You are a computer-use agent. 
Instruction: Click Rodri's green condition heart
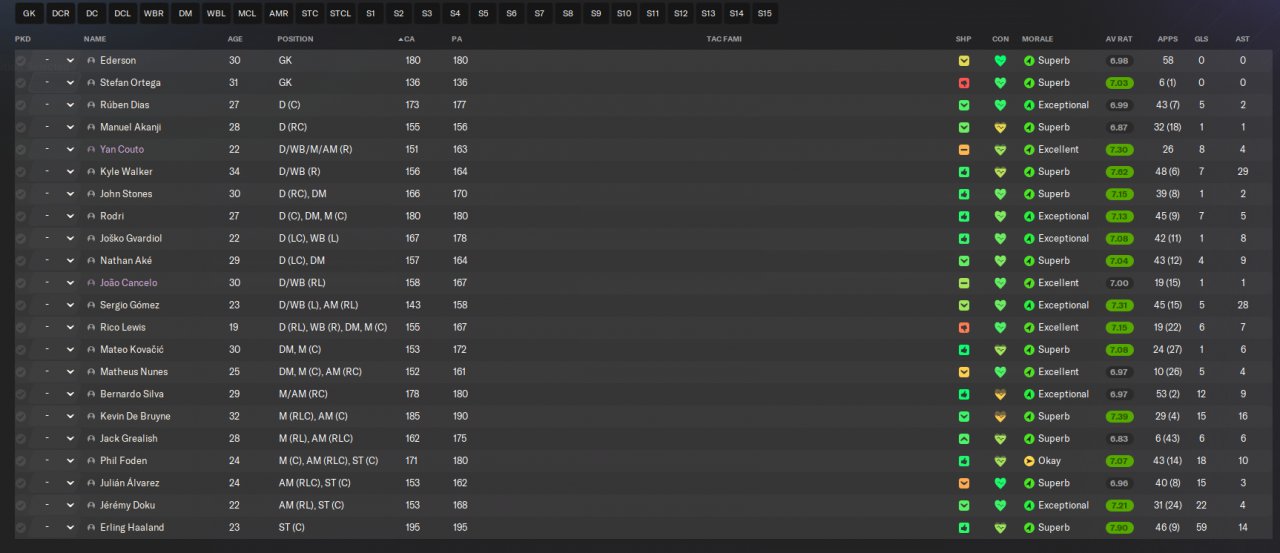[1000, 216]
